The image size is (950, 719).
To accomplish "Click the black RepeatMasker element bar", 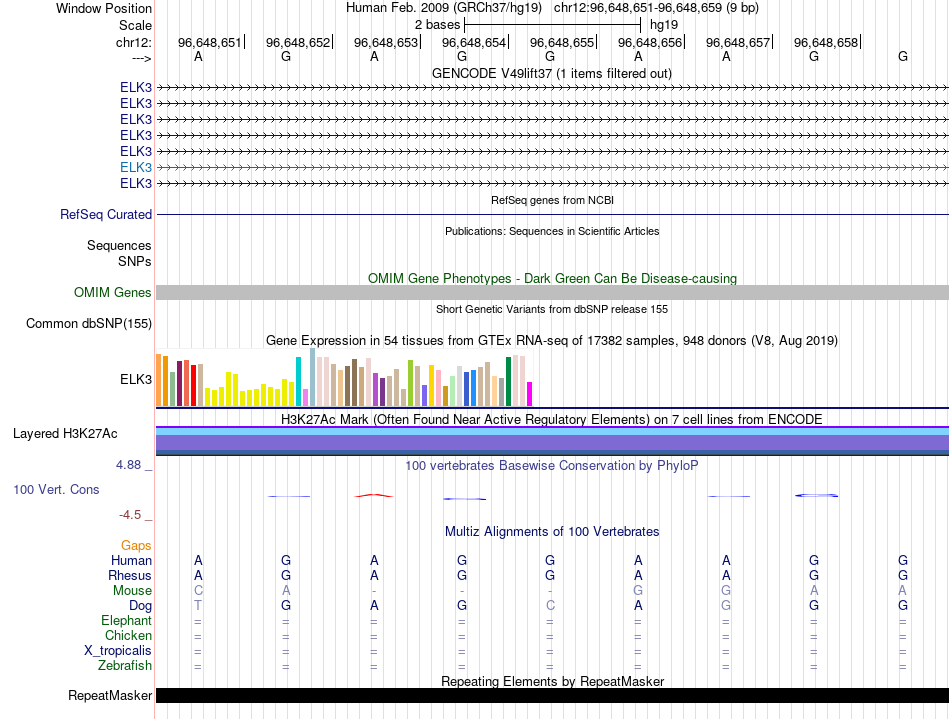I will pos(551,695).
